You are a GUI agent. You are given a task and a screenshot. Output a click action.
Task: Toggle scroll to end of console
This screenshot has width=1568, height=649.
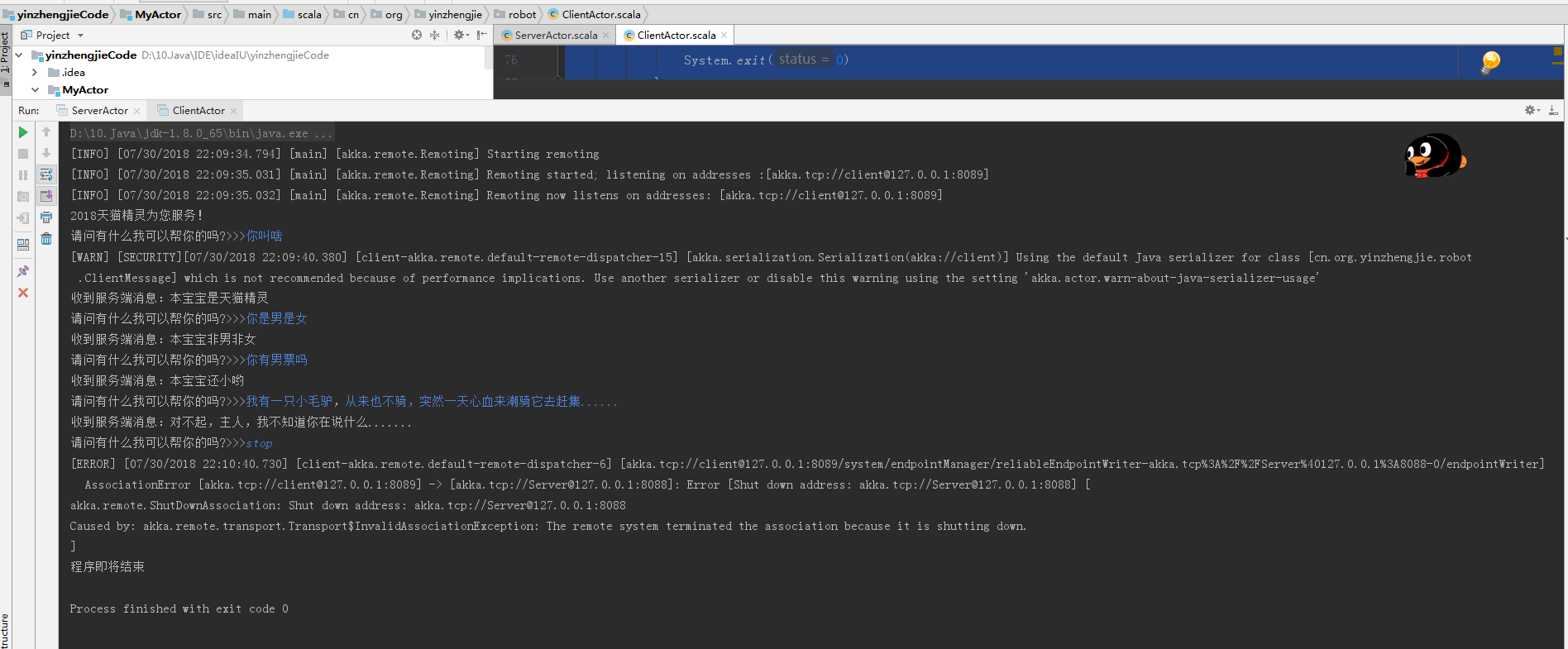pos(46,197)
